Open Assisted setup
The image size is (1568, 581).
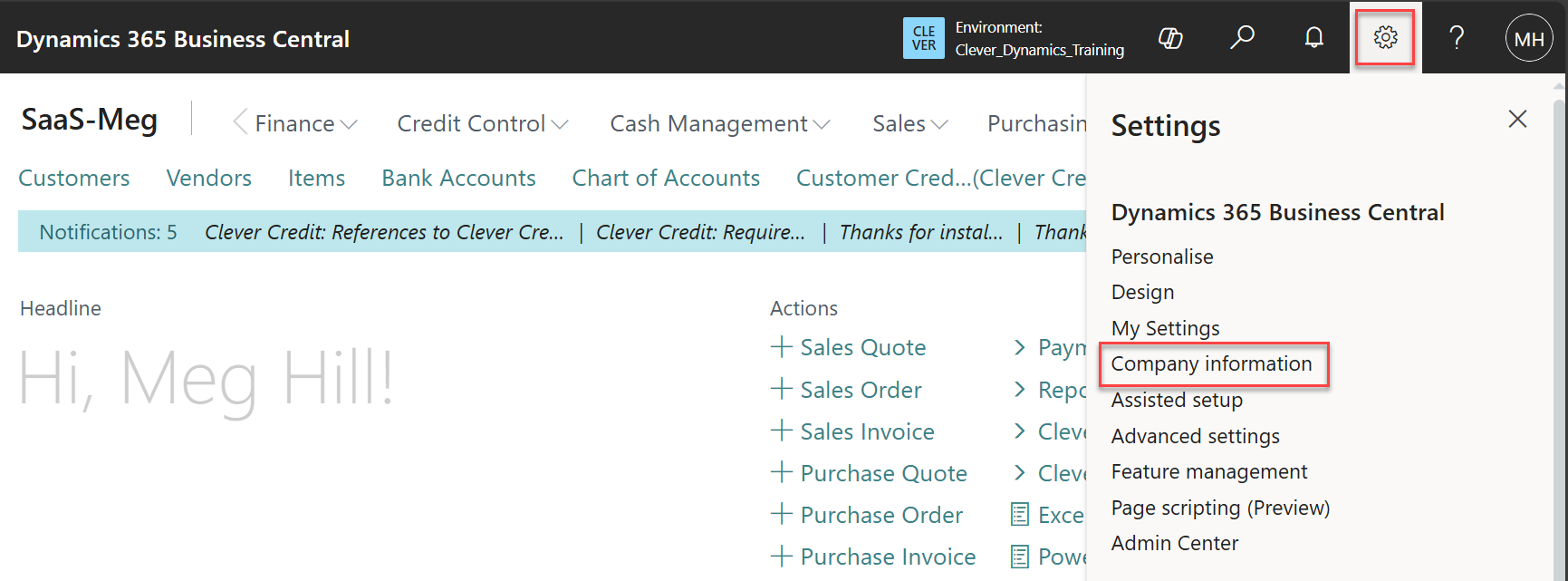(1177, 400)
